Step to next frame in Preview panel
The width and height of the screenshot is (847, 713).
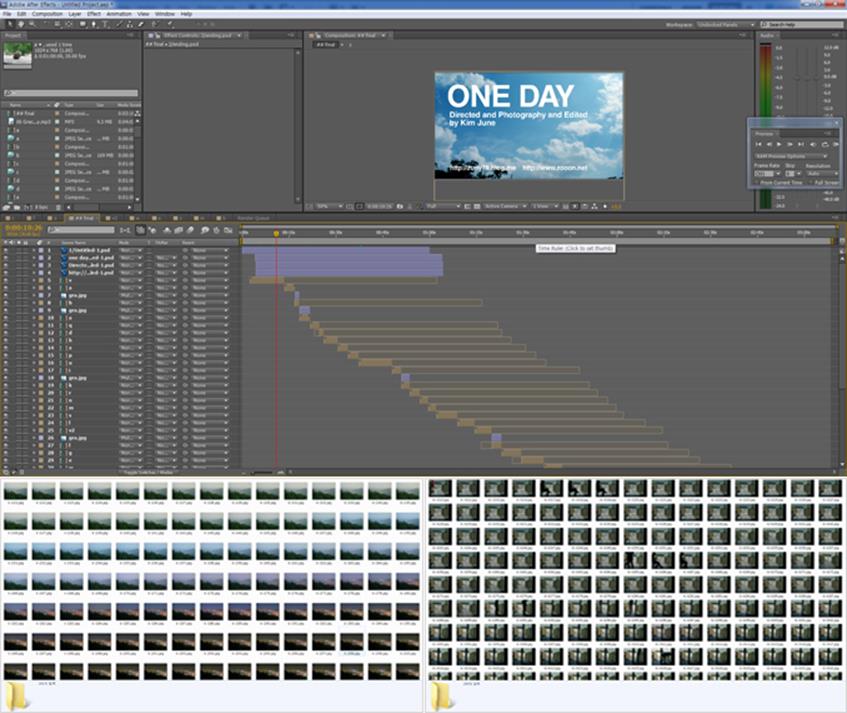coord(790,144)
